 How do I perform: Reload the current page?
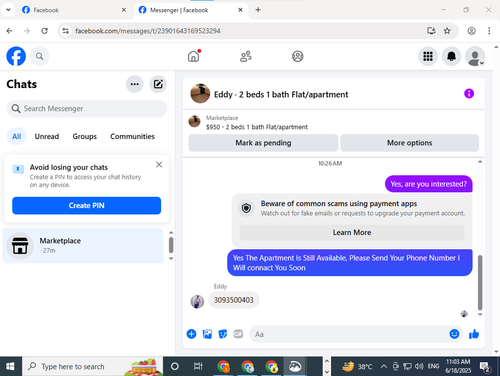point(44,31)
